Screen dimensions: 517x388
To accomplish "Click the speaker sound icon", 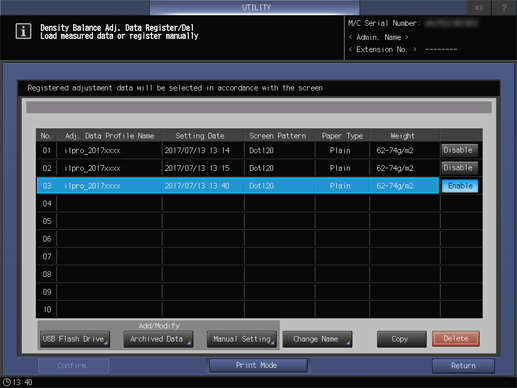I will click(x=479, y=7).
